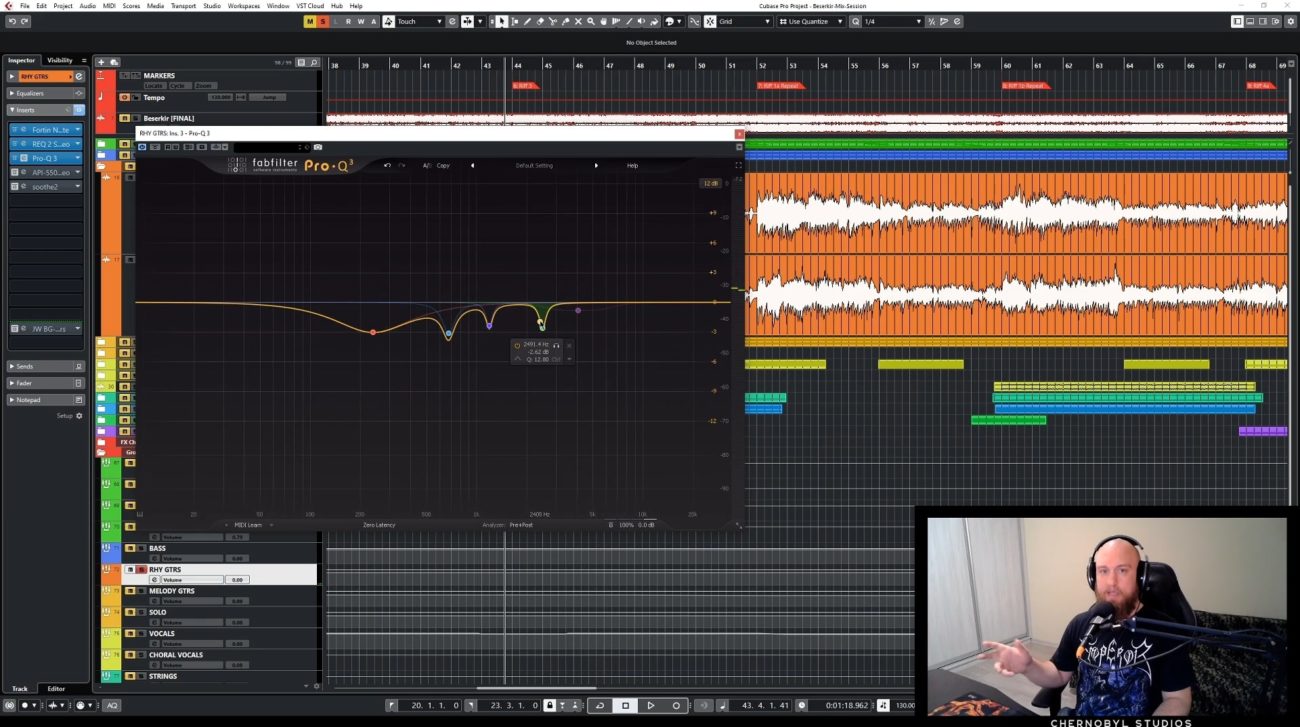Select the Object Selection arrow tool
The height and width of the screenshot is (727, 1300).
(x=501, y=21)
